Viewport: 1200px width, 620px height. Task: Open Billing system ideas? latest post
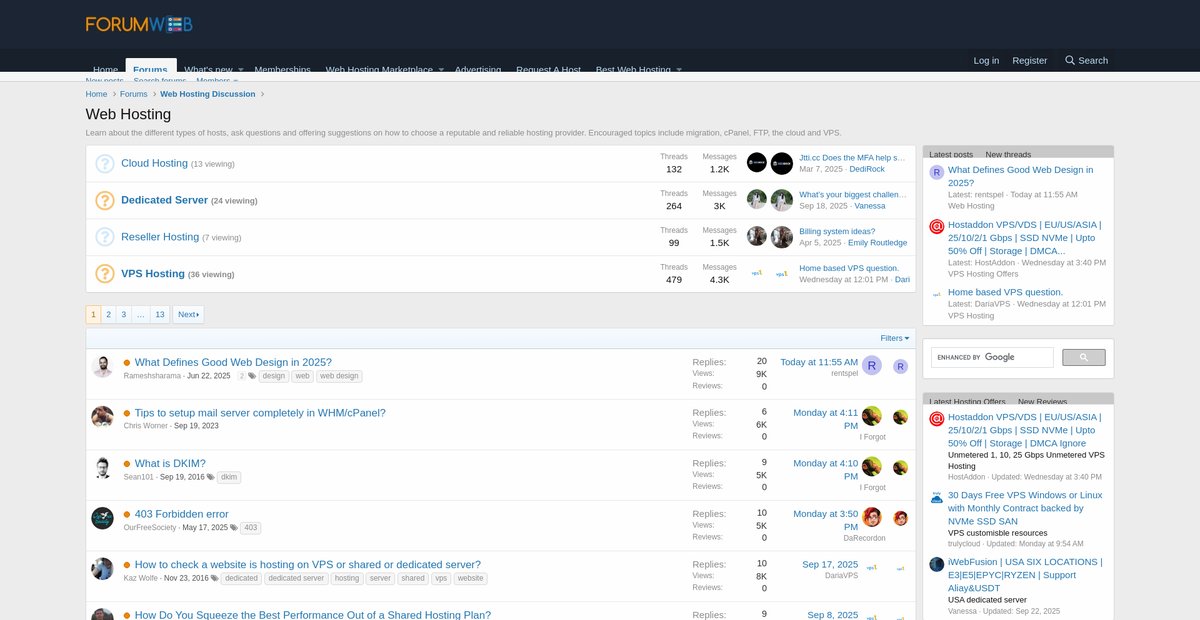(837, 231)
